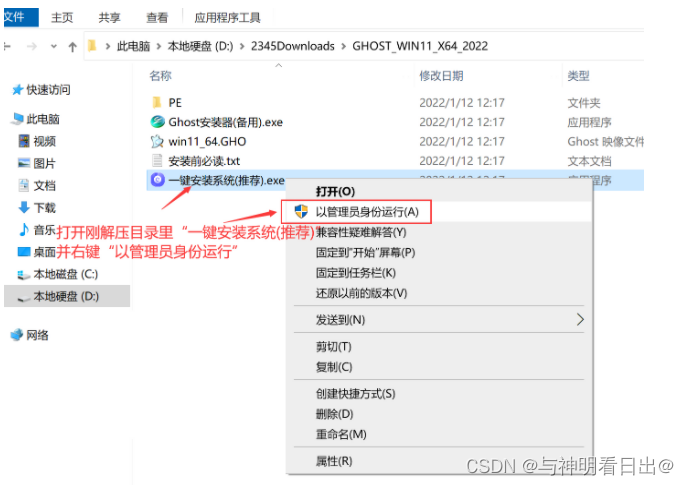
Task: Click the PE folder name
Action: [175, 103]
